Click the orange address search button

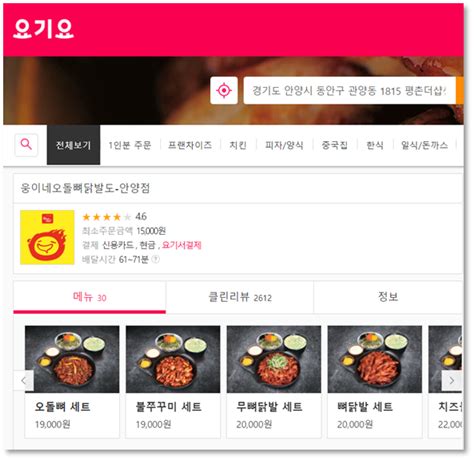coord(460,90)
